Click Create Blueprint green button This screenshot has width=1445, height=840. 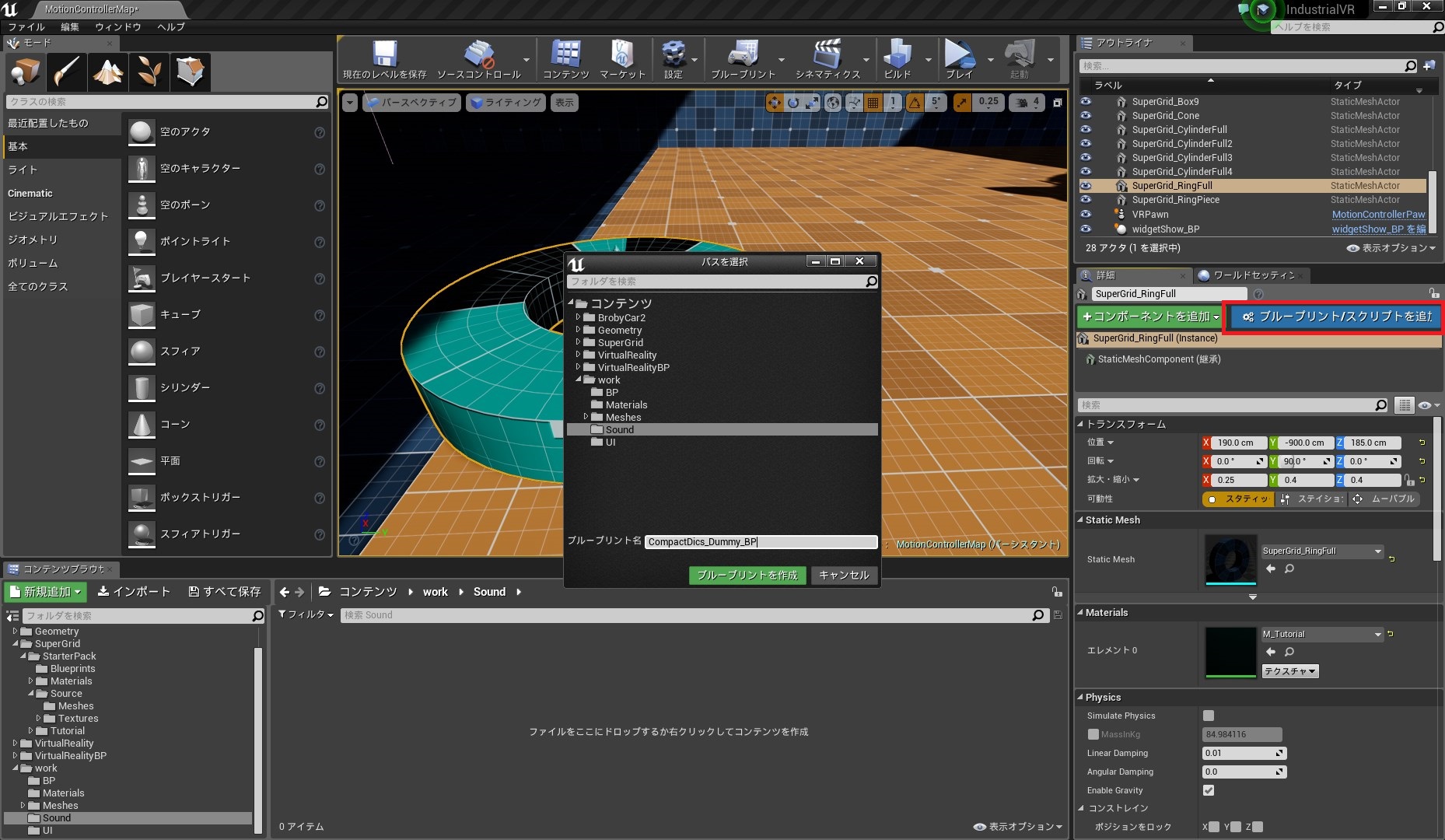747,575
